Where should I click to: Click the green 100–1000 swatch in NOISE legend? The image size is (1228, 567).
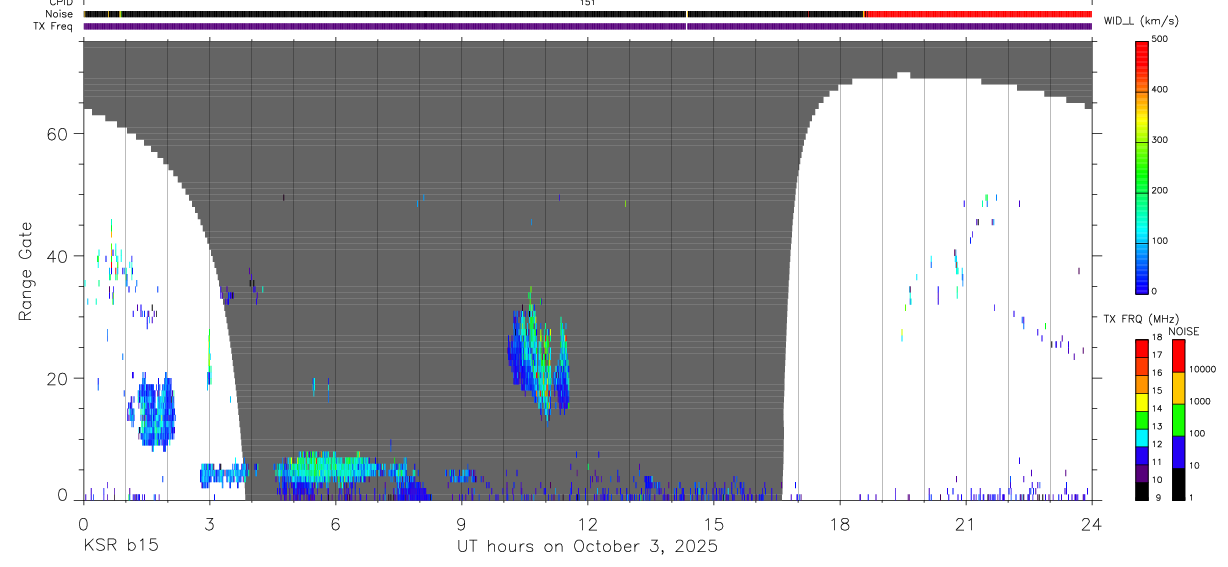(x=1179, y=420)
